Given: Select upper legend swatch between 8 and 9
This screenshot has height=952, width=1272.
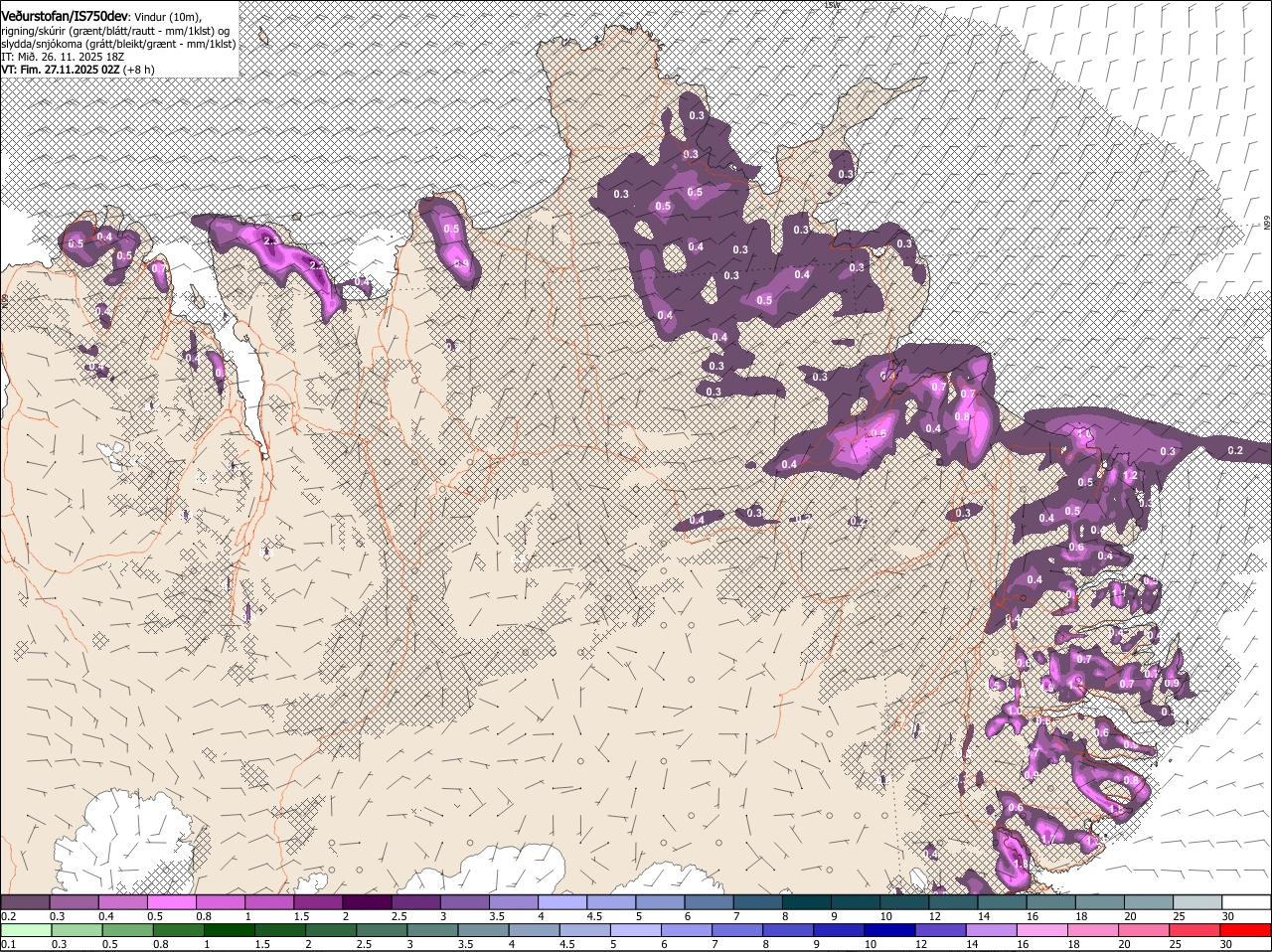Looking at the screenshot, I should (x=807, y=901).
